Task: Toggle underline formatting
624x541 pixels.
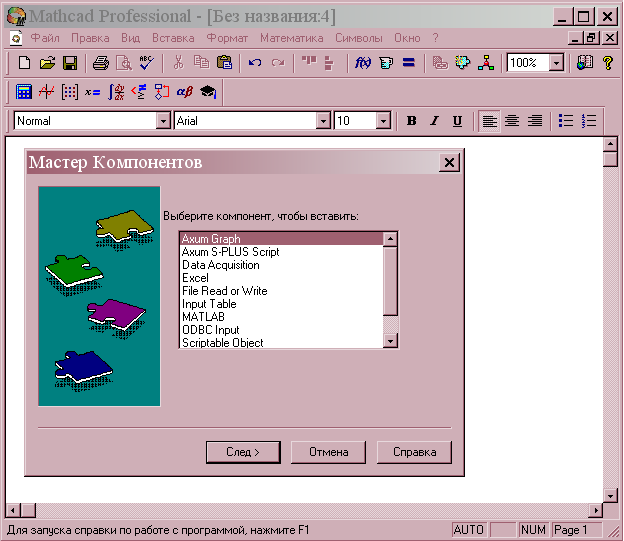Action: [x=457, y=121]
